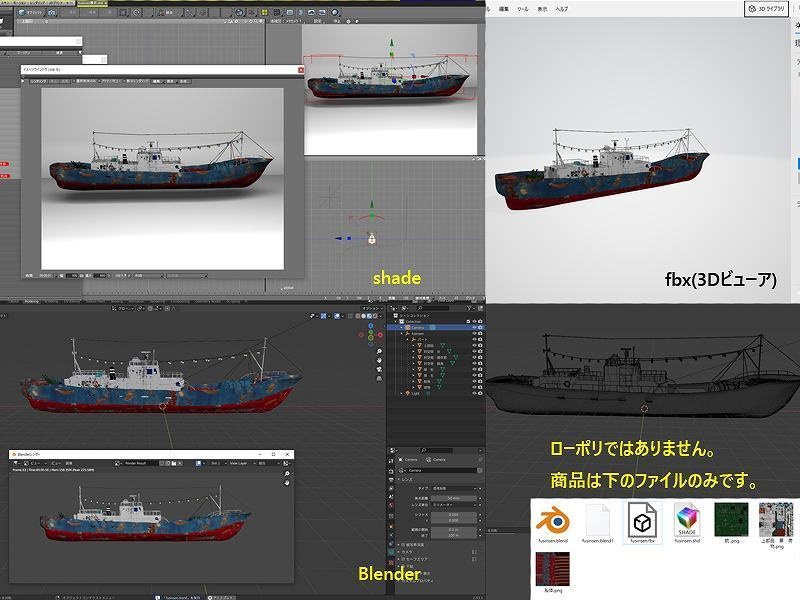Select the fusinsen.blend file icon

tap(553, 520)
